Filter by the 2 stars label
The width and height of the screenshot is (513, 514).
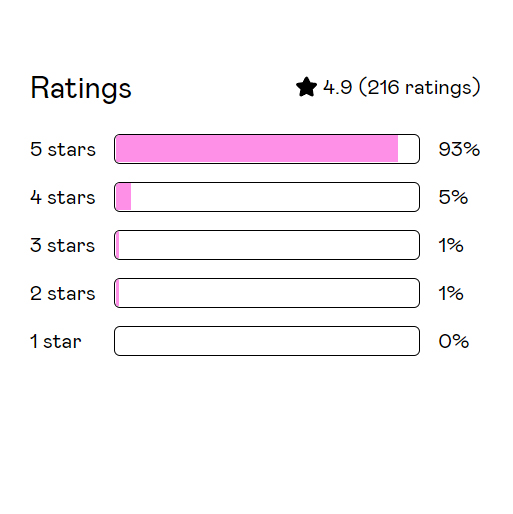click(x=63, y=293)
